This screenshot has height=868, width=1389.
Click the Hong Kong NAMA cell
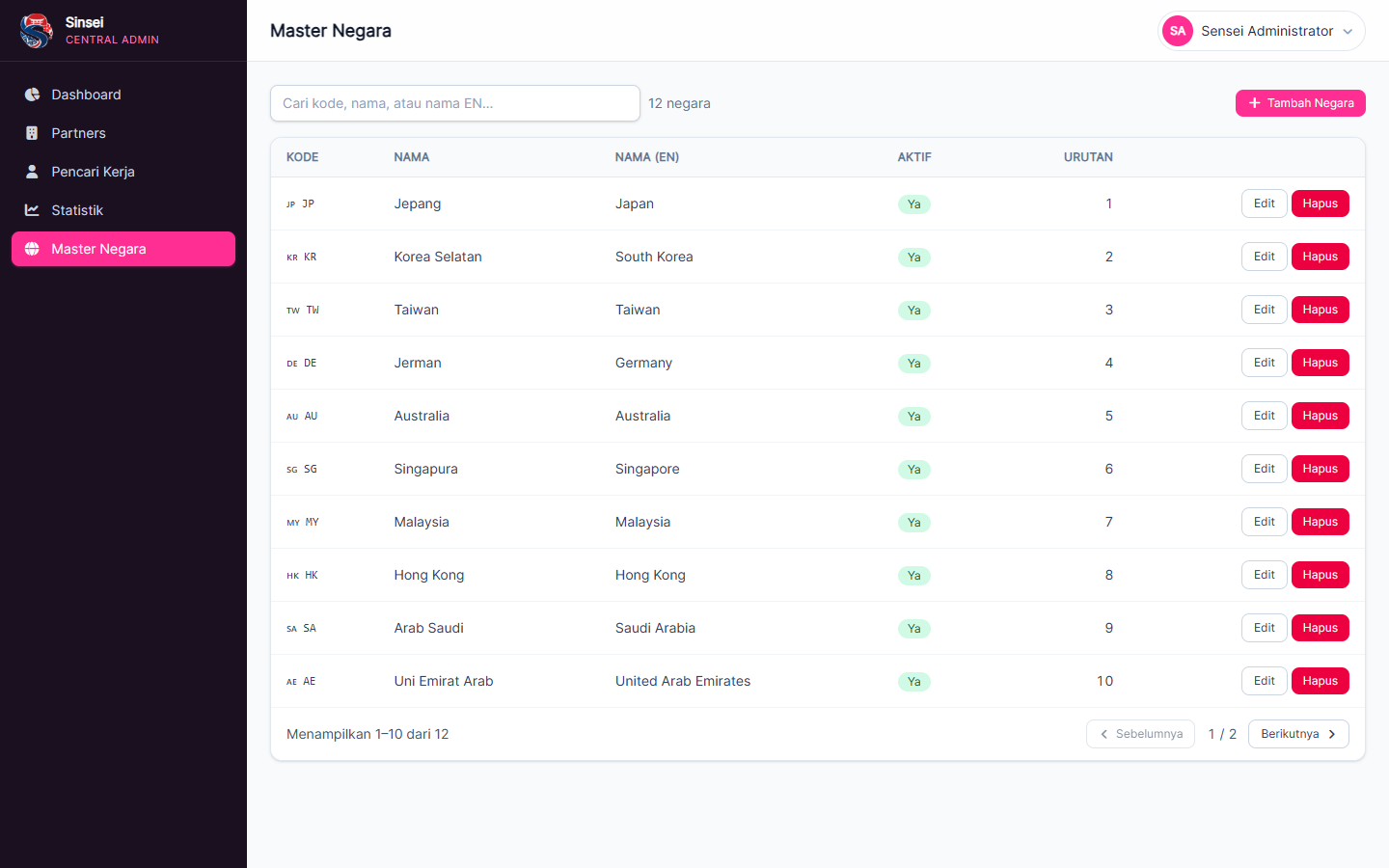coord(429,575)
